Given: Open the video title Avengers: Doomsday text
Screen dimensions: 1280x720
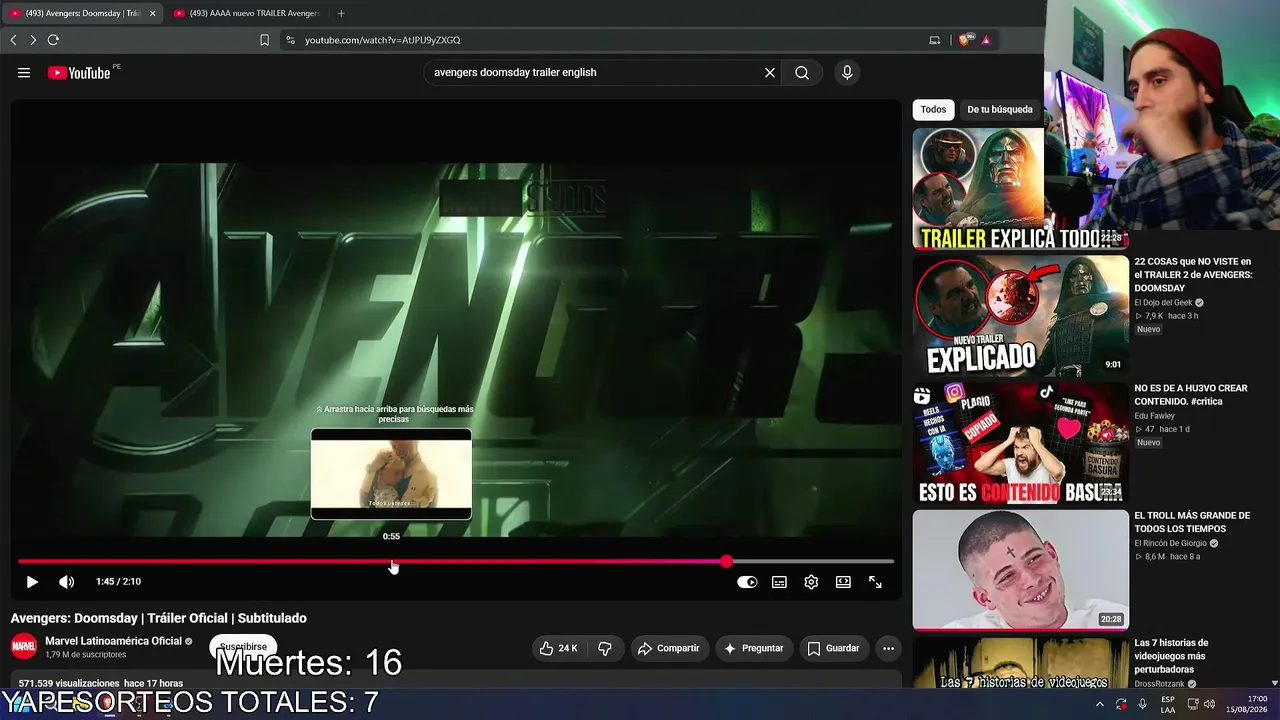Looking at the screenshot, I should coord(159,618).
